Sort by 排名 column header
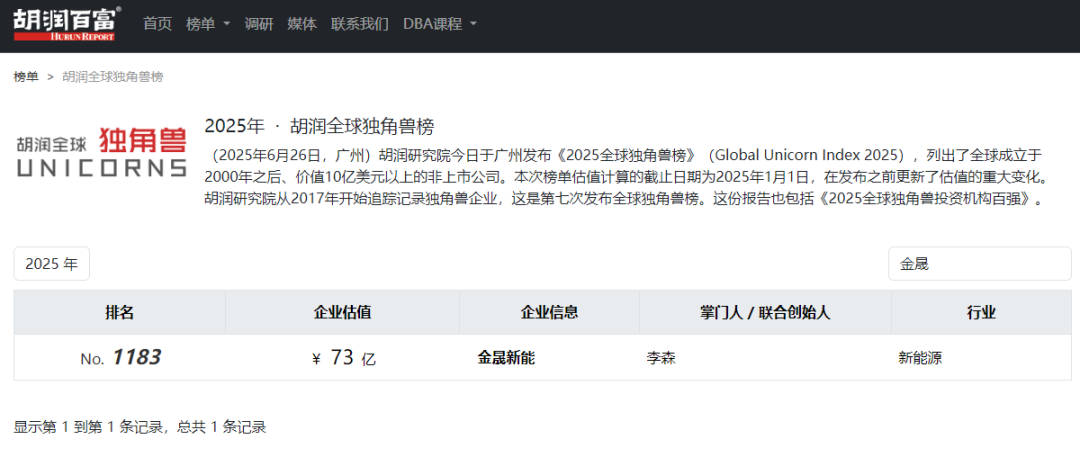The image size is (1080, 475). click(x=120, y=313)
